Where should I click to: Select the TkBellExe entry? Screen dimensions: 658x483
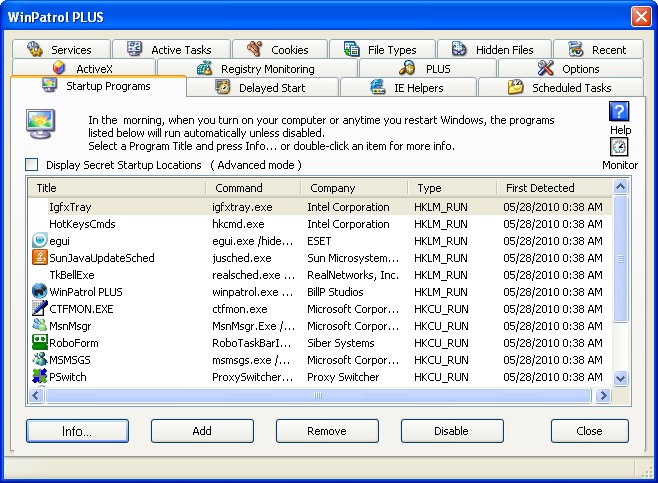click(320, 275)
